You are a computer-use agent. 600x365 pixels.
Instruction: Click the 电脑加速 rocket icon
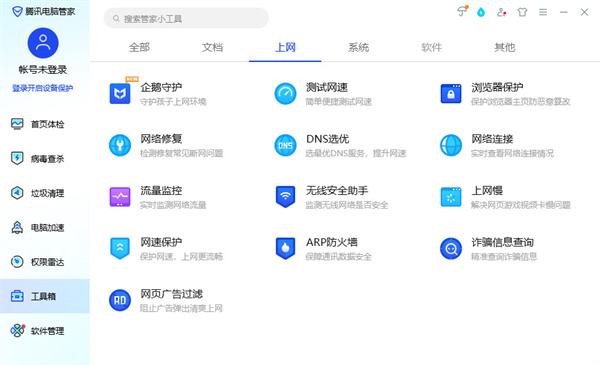click(17, 227)
